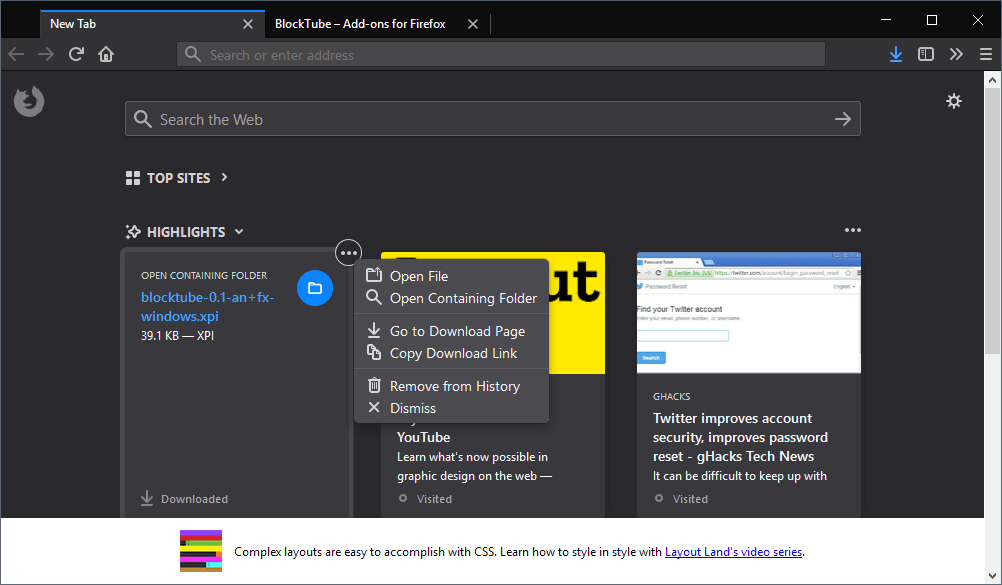Click the colorful snippet image
The image size is (1002, 585).
point(201,551)
